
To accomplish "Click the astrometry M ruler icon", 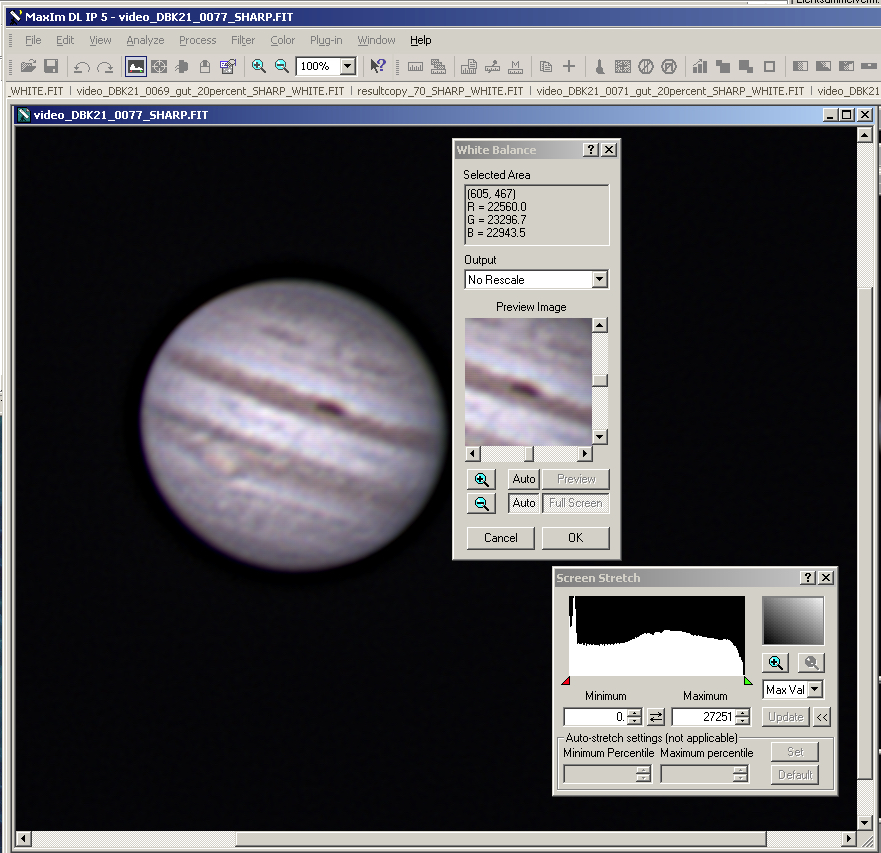I will click(x=515, y=66).
